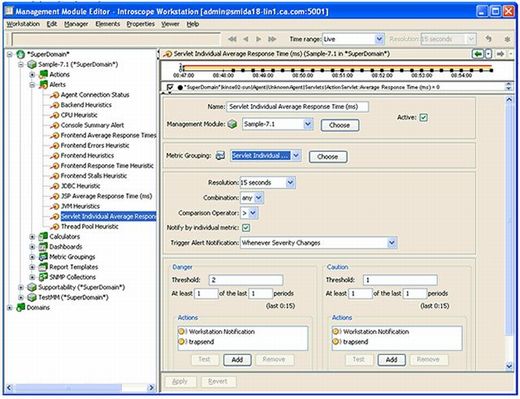This screenshot has height=399, width=520.
Task: Click the Danger Threshold field
Action: tap(246, 280)
